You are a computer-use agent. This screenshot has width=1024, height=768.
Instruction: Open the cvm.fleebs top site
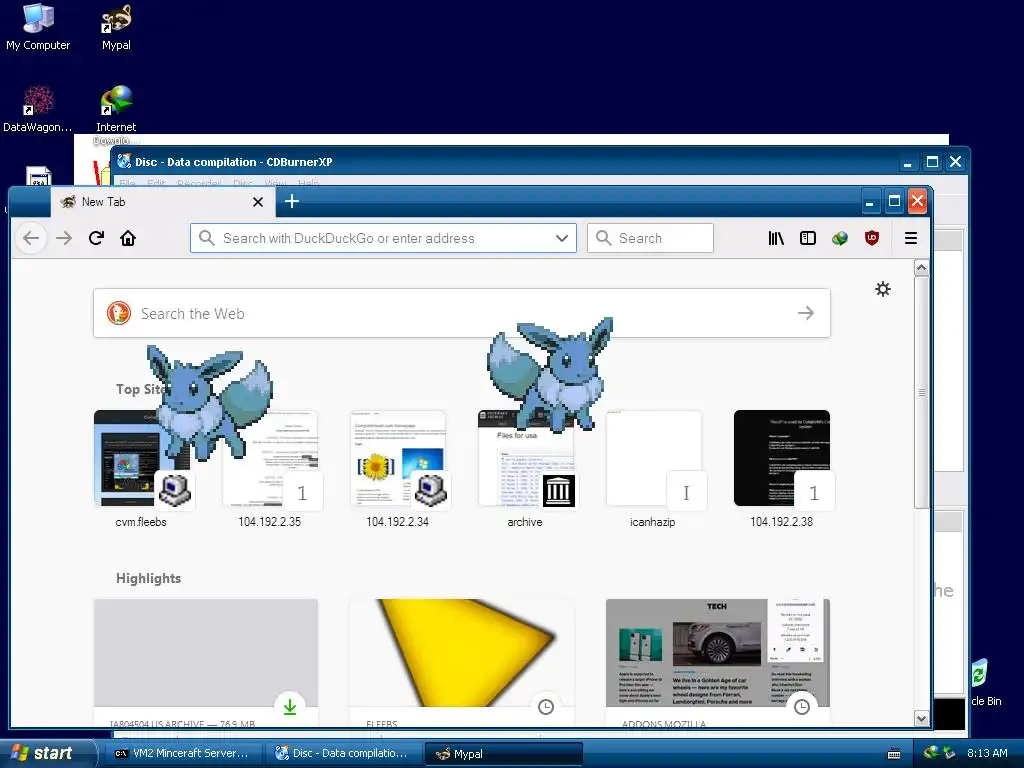tap(141, 468)
